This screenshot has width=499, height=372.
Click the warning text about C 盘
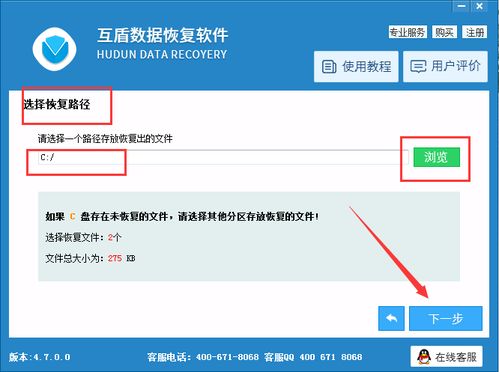(x=182, y=217)
